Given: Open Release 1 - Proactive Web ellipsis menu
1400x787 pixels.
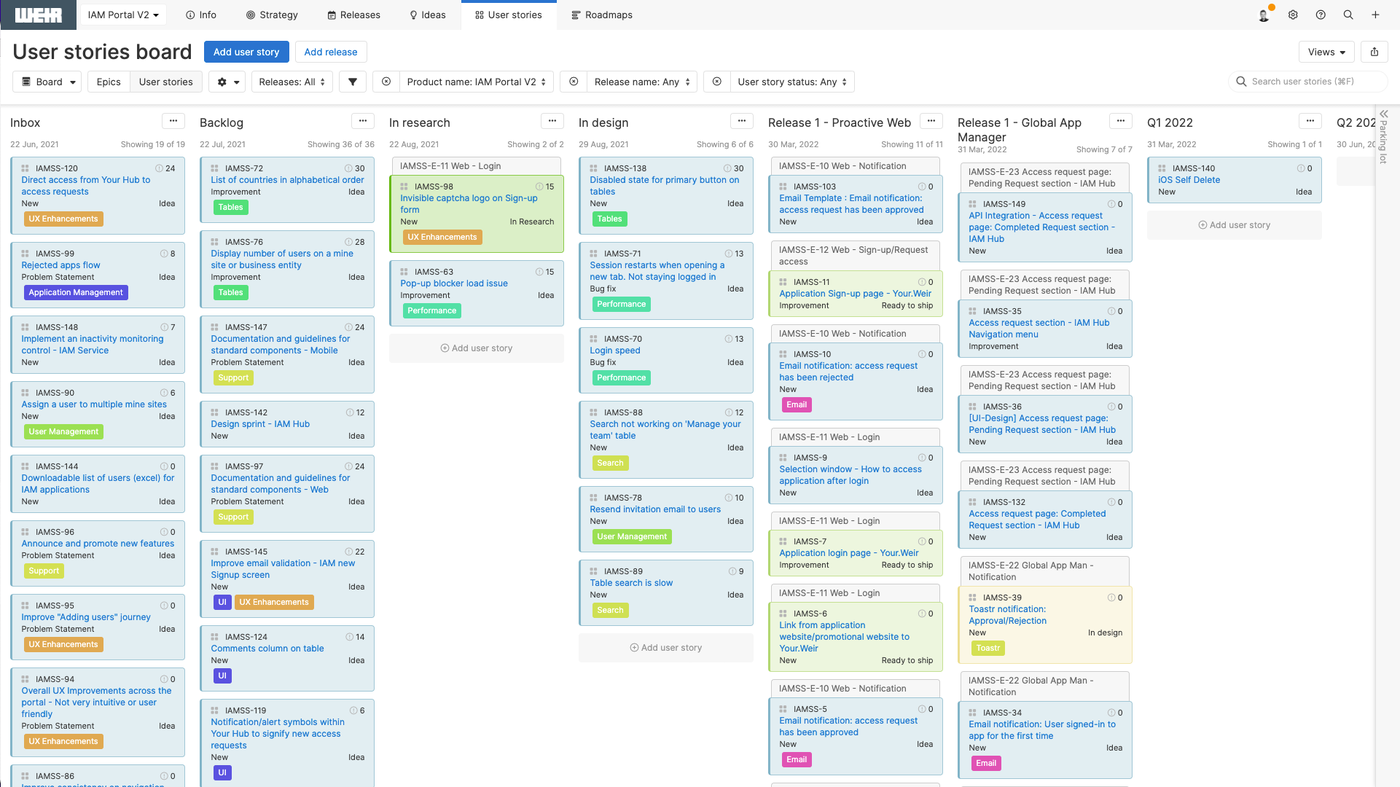Looking at the screenshot, I should click(931, 121).
